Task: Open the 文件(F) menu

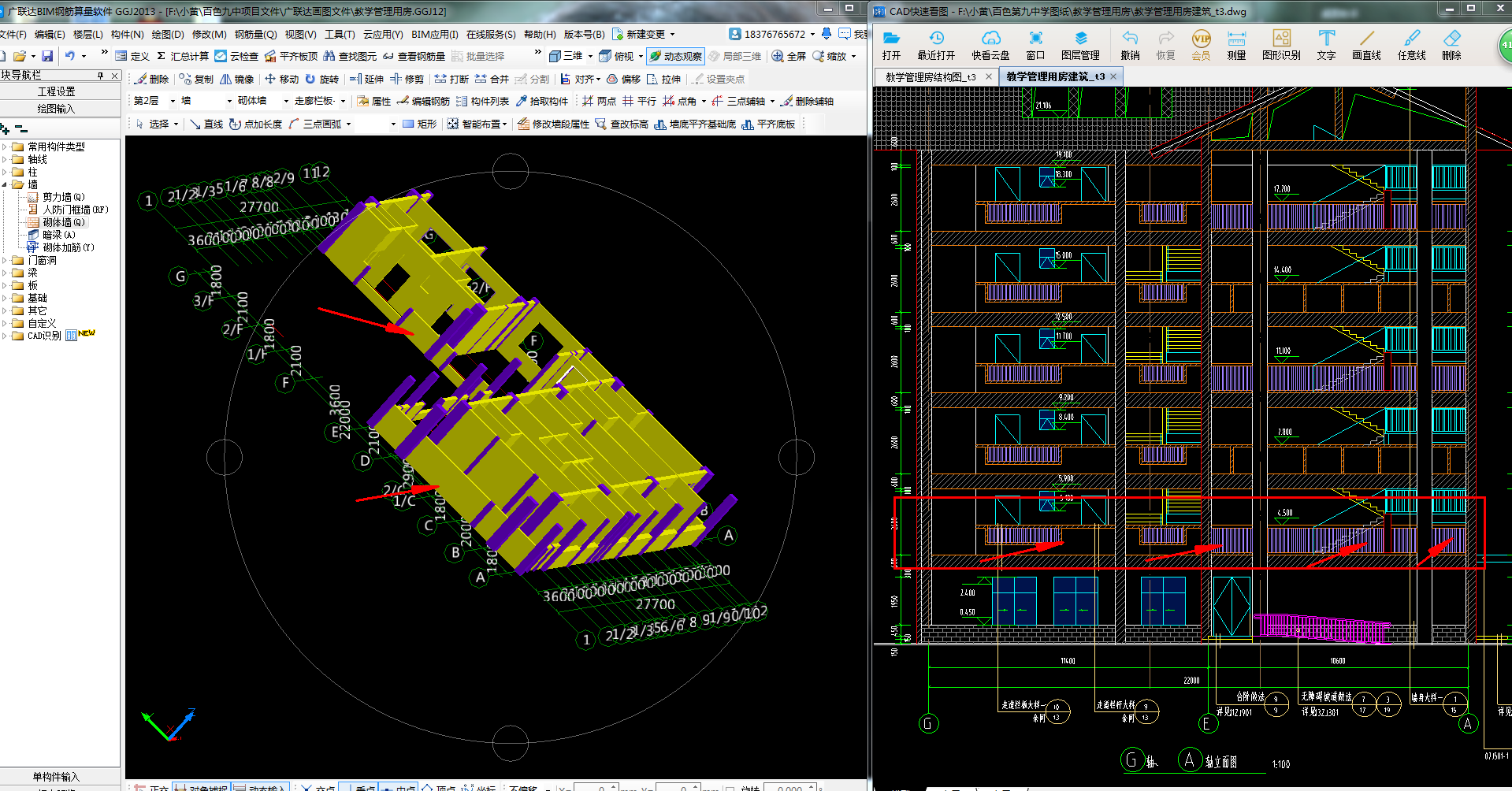Action: pos(12,34)
